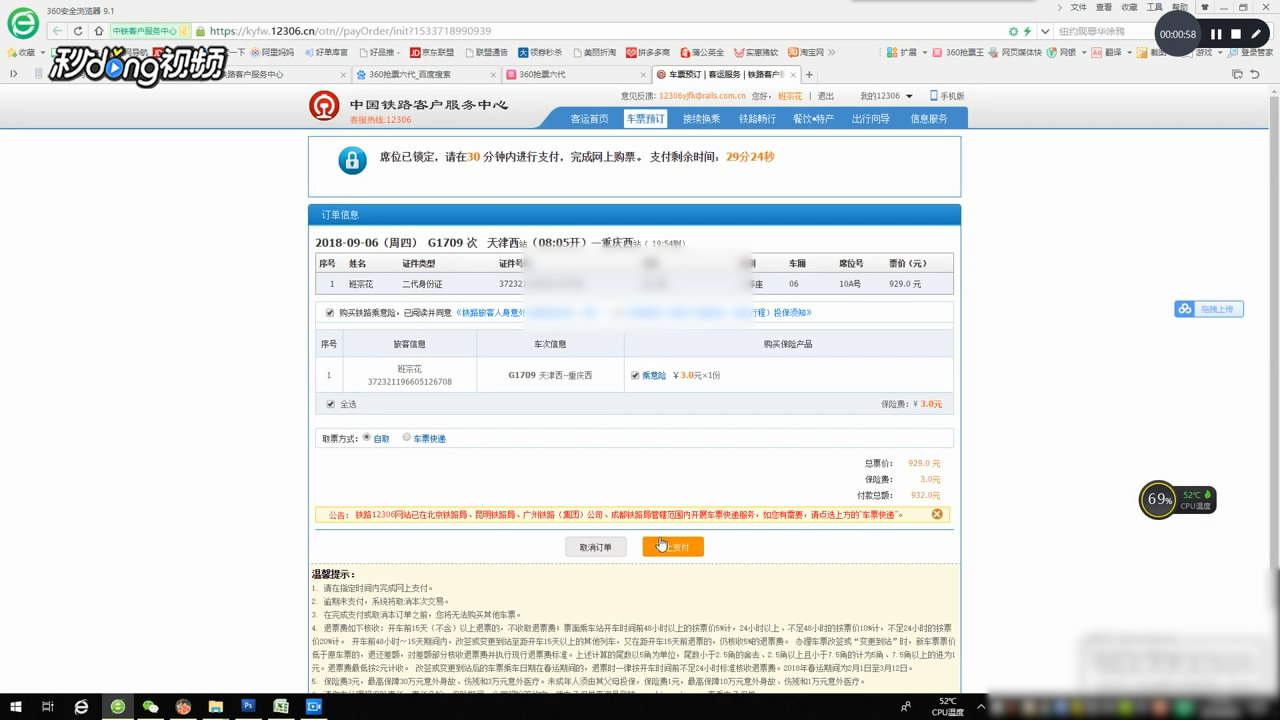The image size is (1280, 720).
Task: Click the 京东联盟 bookmark icon
Action: pyautogui.click(x=417, y=51)
